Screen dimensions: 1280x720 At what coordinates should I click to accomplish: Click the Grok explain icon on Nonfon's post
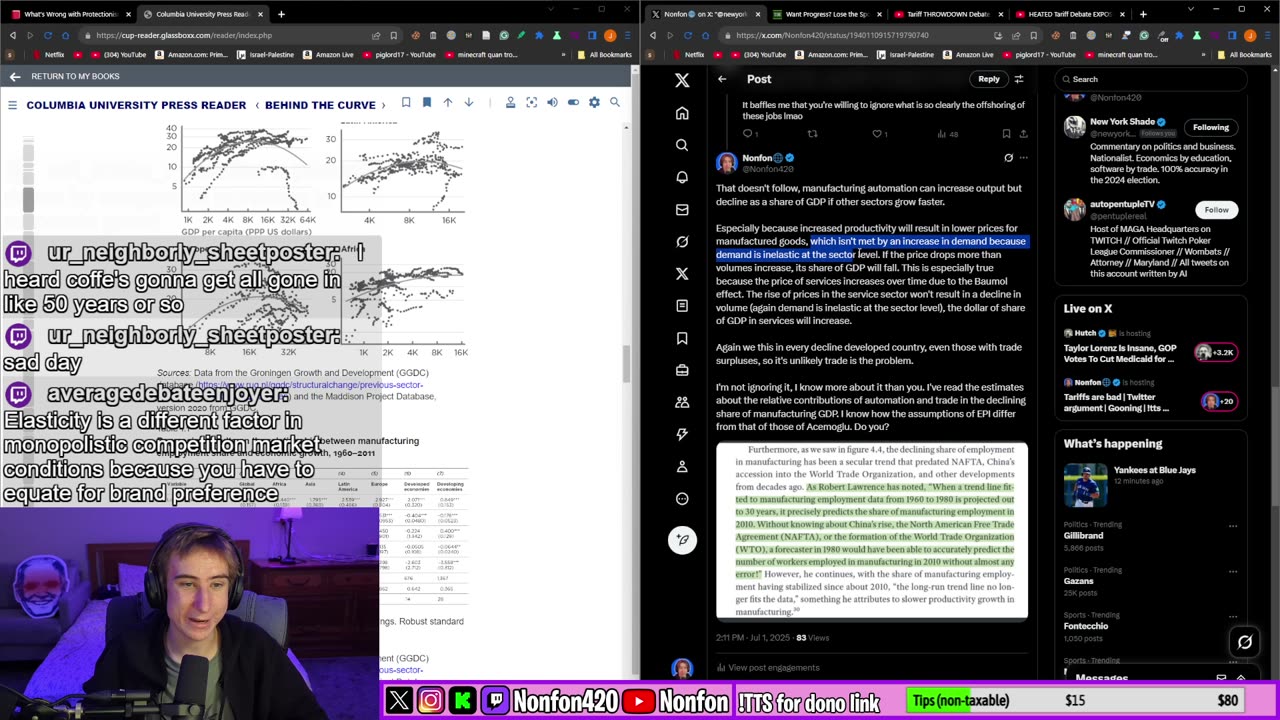[1008, 158]
